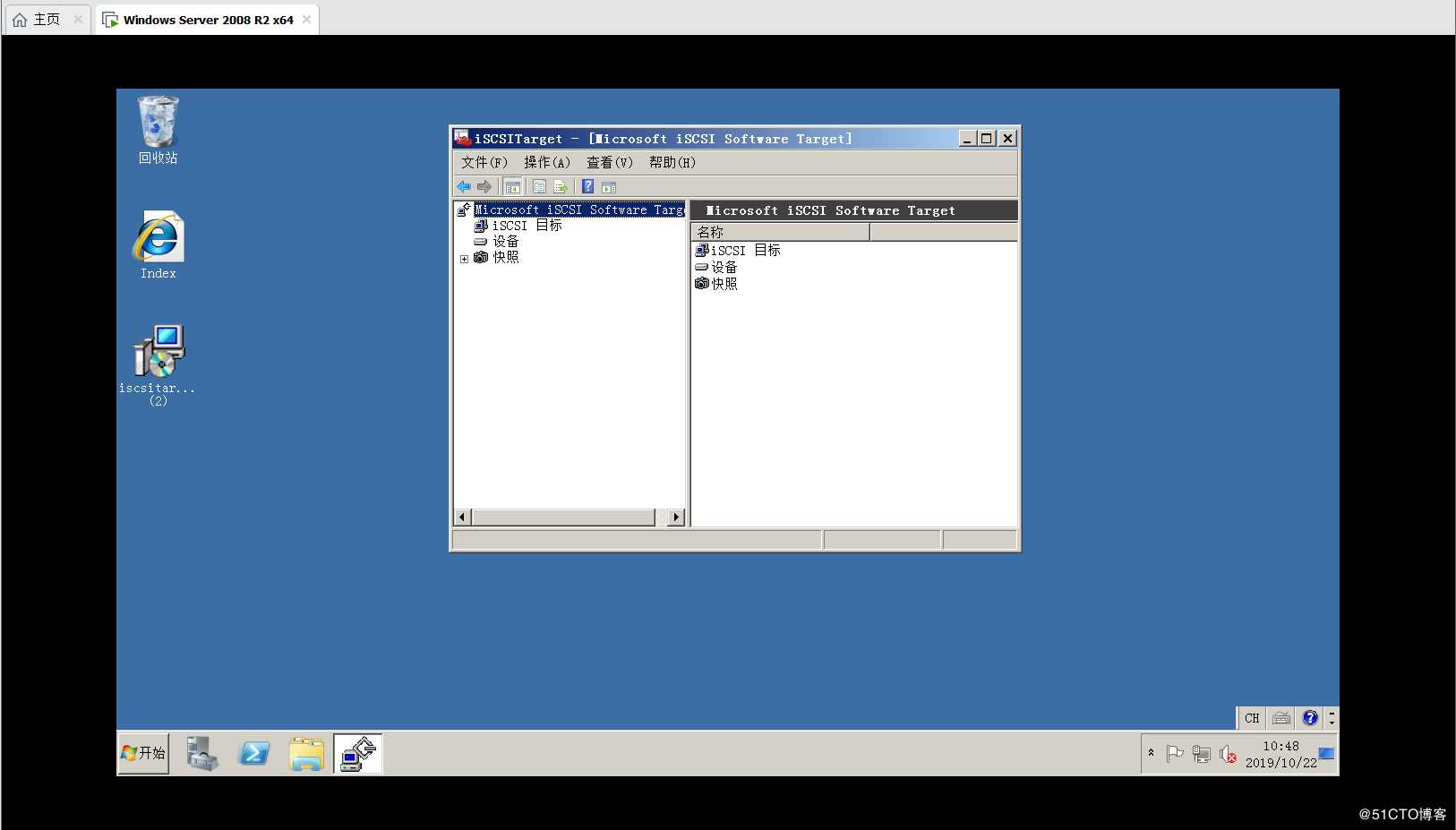The height and width of the screenshot is (830, 1456).
Task: Click the network tray icon
Action: coord(1202,754)
